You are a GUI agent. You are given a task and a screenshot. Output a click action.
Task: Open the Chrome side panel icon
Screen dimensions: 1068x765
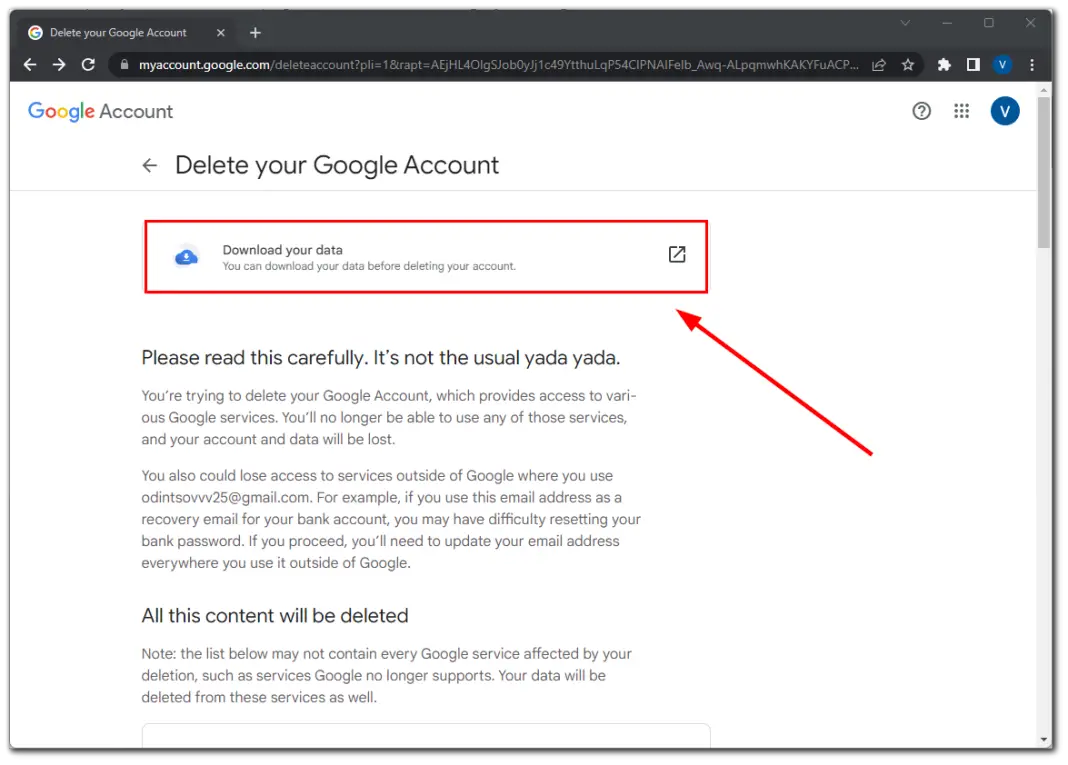(x=972, y=64)
